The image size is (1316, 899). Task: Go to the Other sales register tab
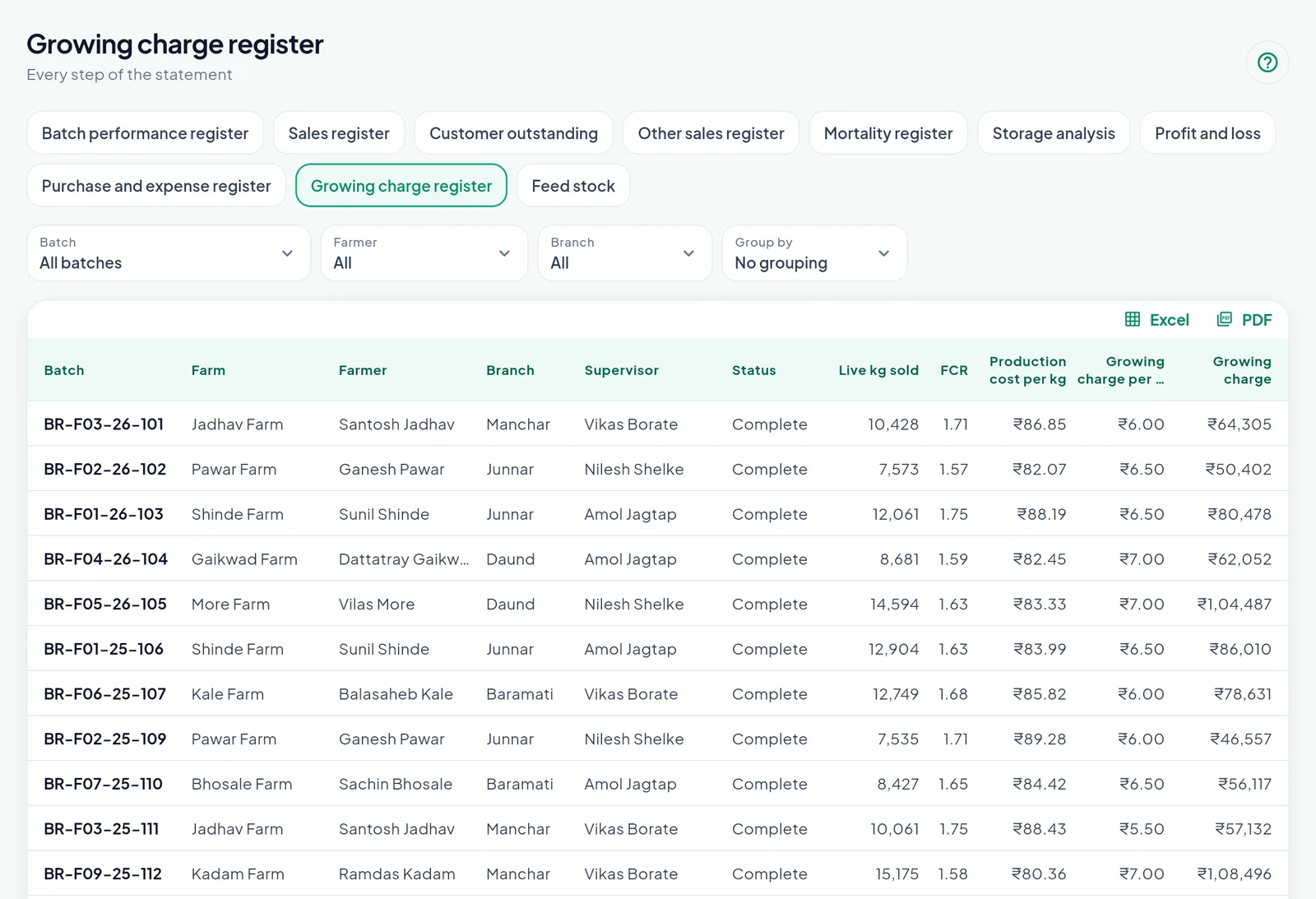coord(711,133)
